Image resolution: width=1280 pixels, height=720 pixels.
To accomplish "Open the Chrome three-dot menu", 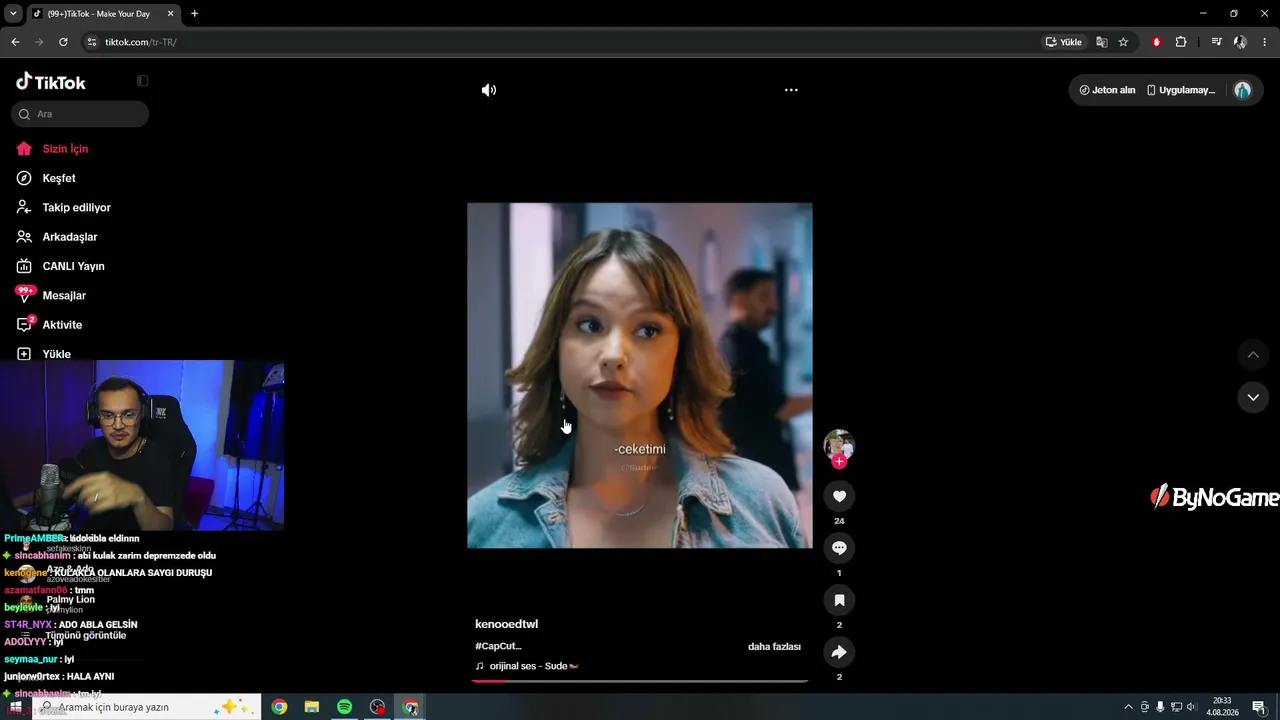I will coord(1265,42).
